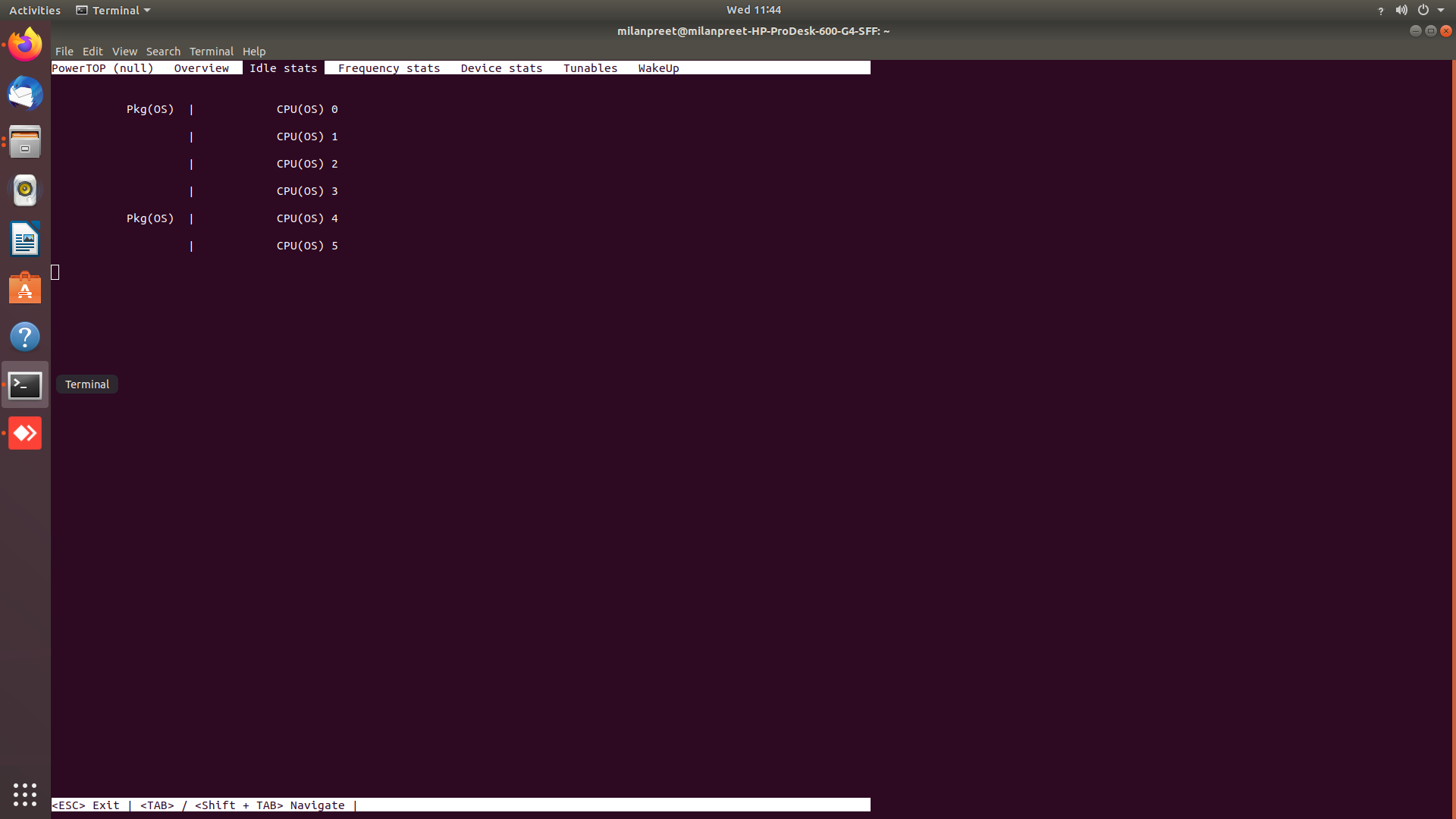Image resolution: width=1456 pixels, height=819 pixels.
Task: Launch LibreOffice Writer from the dock
Action: (x=25, y=239)
